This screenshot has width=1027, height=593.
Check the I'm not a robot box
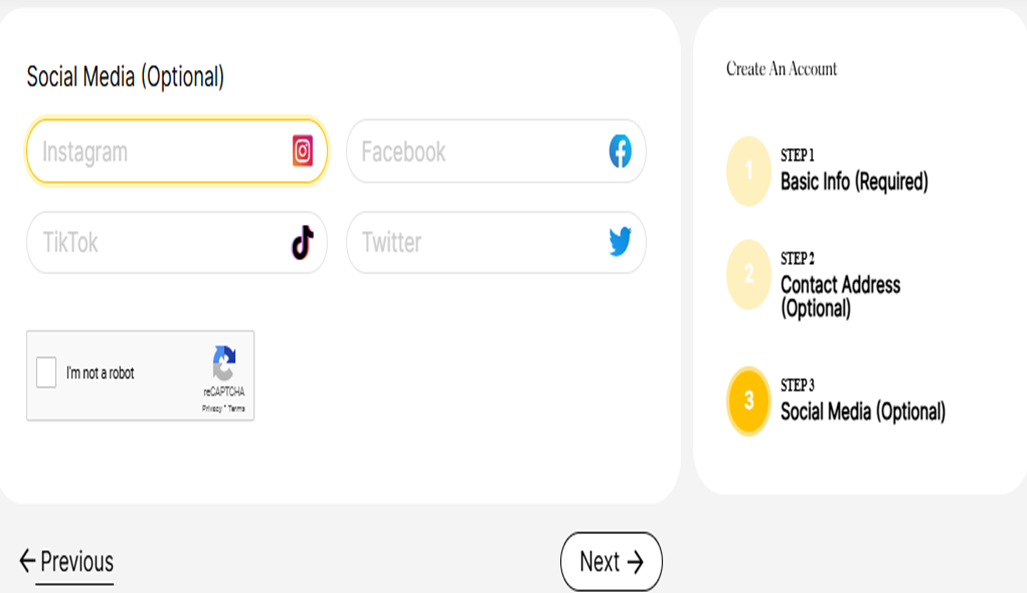46,372
